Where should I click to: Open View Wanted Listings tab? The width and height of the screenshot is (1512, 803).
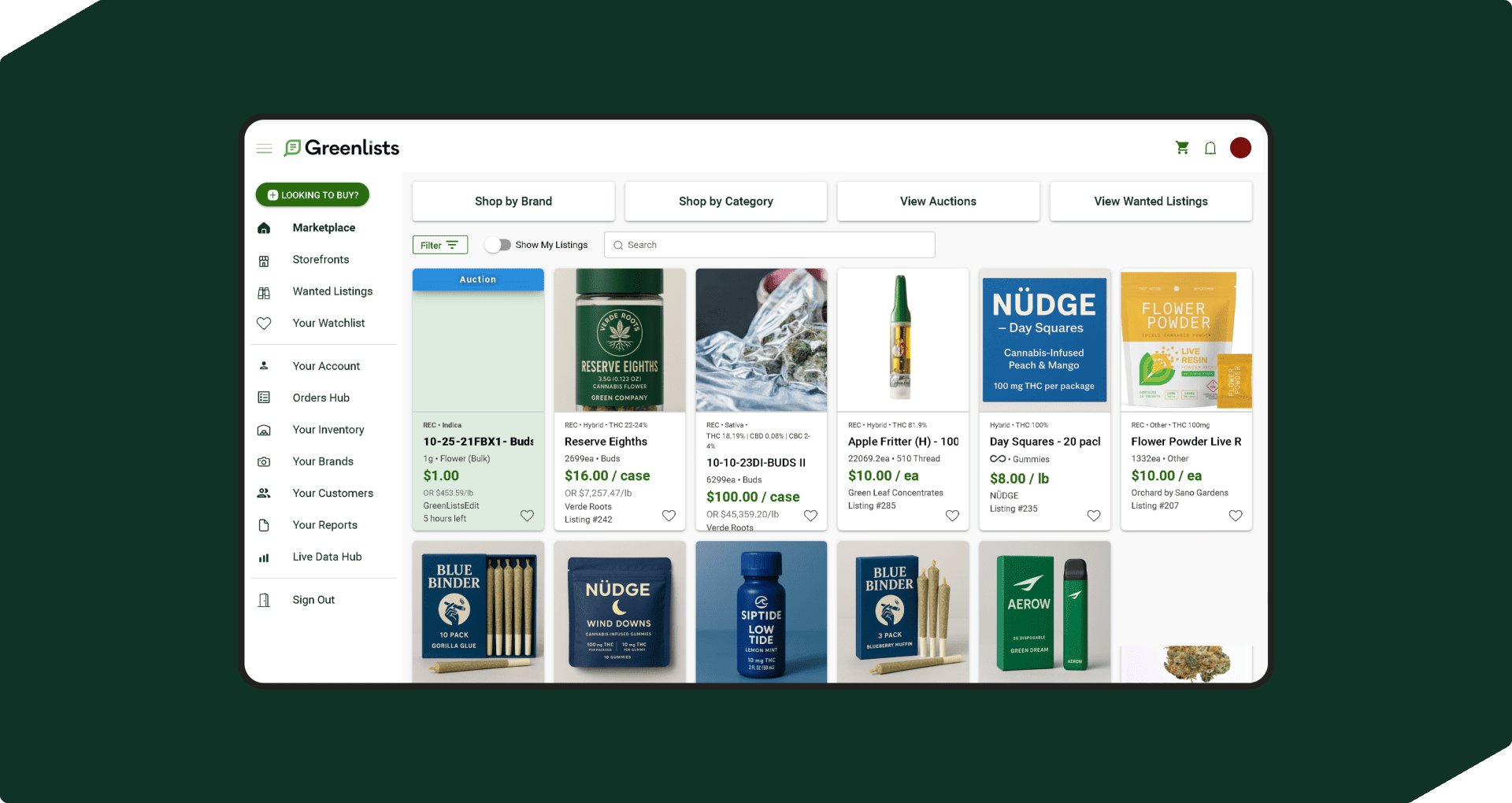tap(1151, 202)
